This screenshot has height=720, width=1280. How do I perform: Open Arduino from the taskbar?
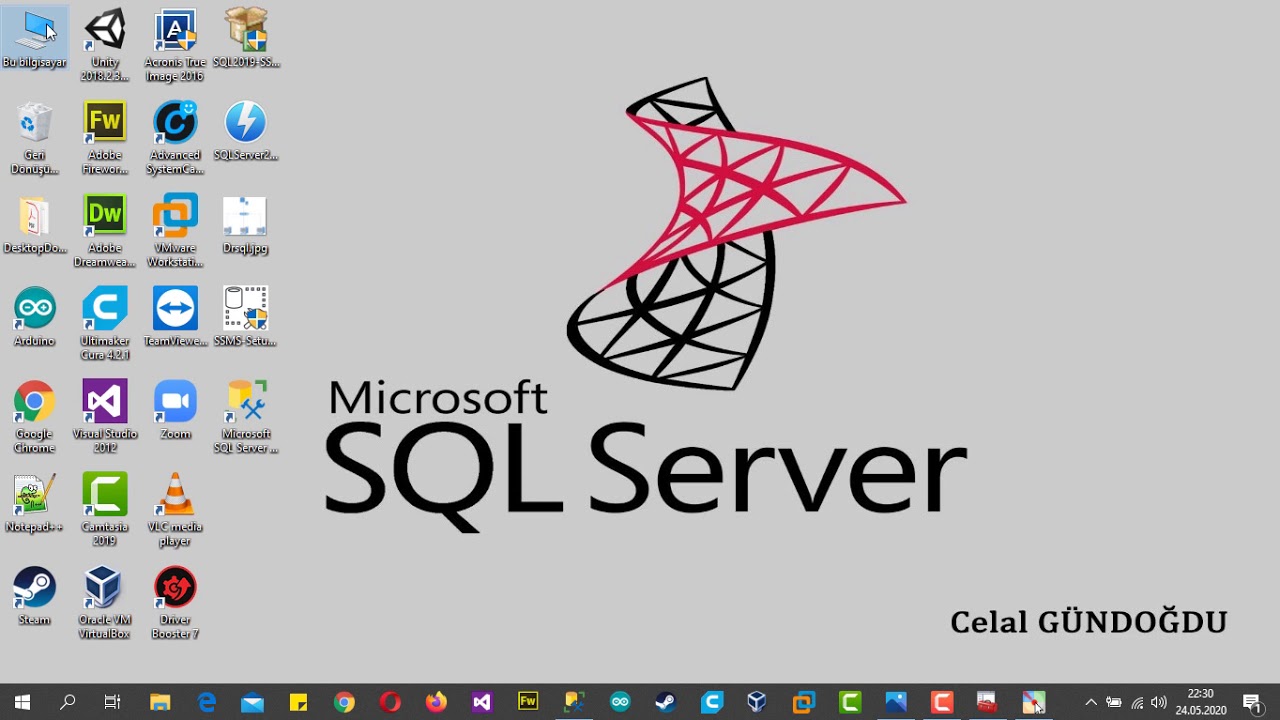[620, 702]
